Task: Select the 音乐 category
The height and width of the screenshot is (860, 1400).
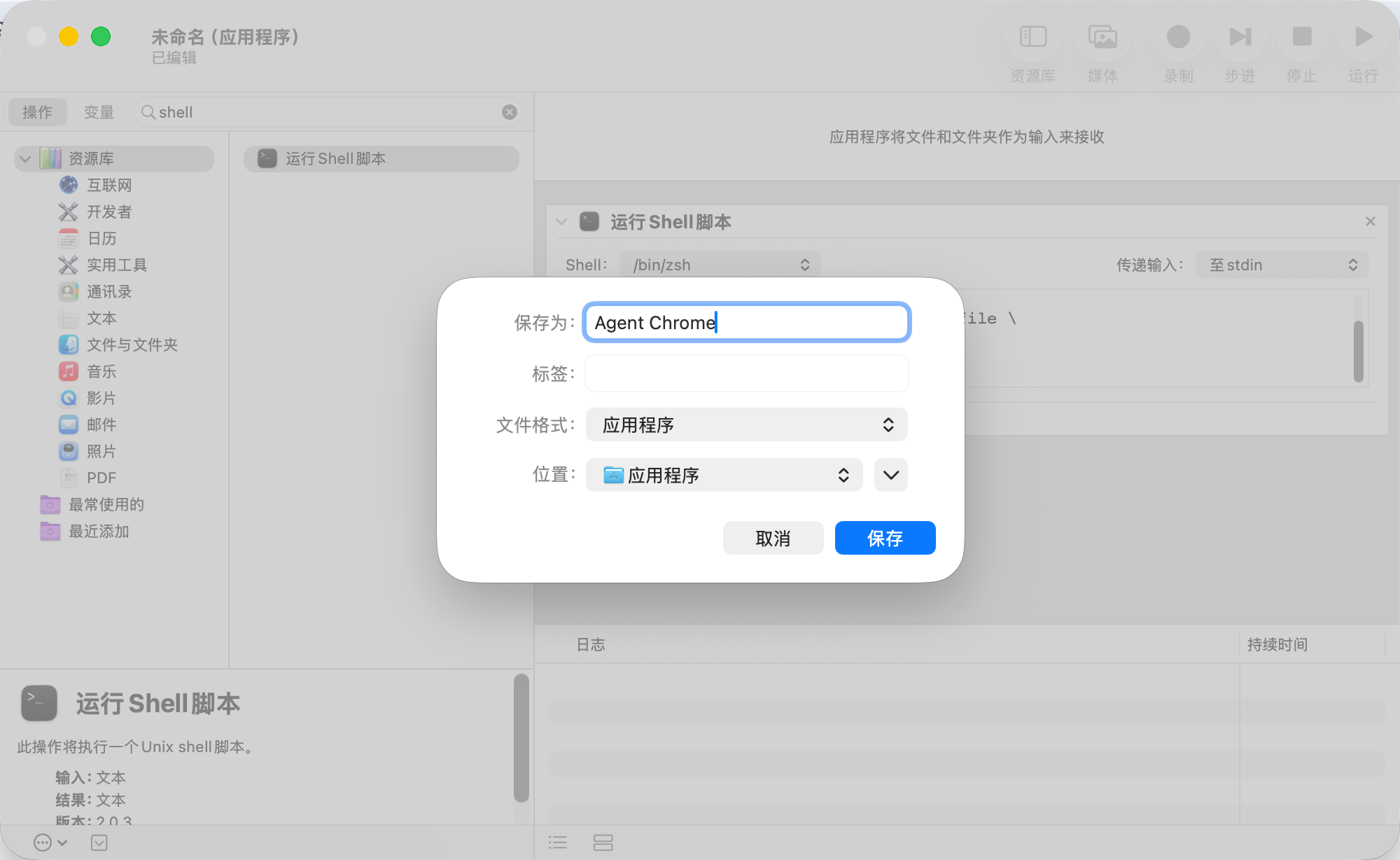Action: pyautogui.click(x=102, y=371)
